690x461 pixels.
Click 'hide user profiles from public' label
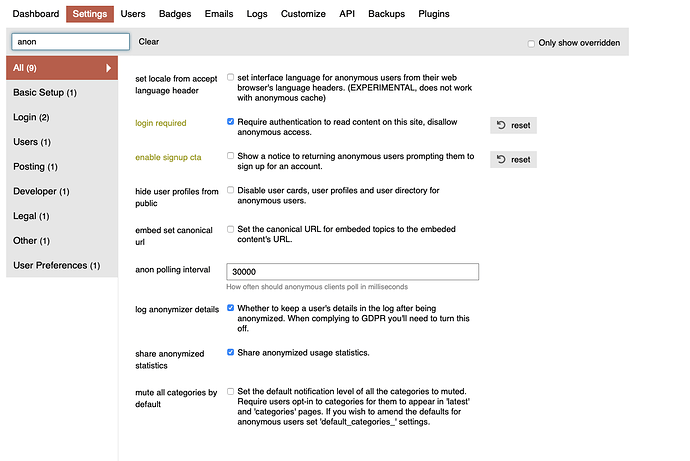176,197
